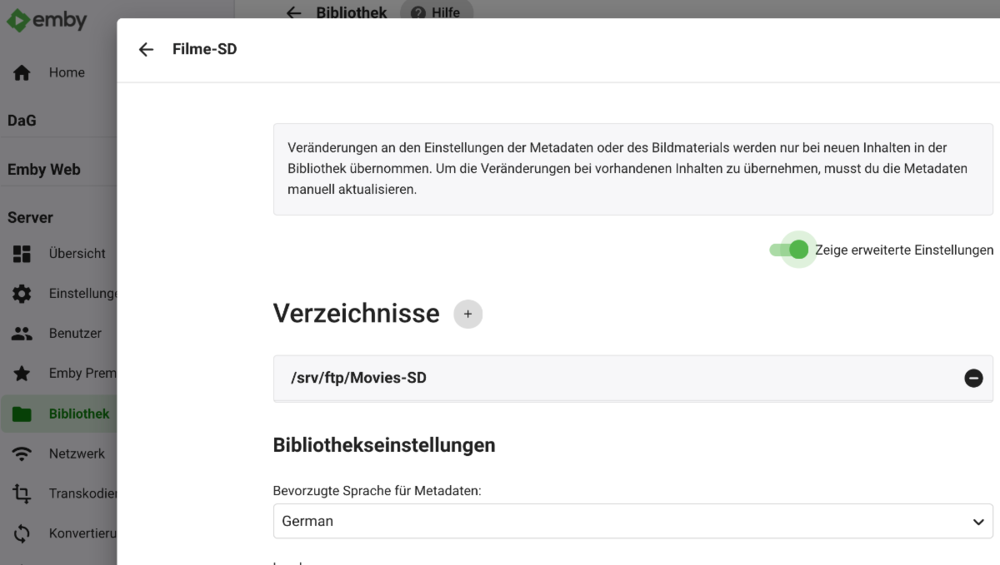Select Bibliothek menu label
Image resolution: width=1000 pixels, height=565 pixels.
coord(79,414)
